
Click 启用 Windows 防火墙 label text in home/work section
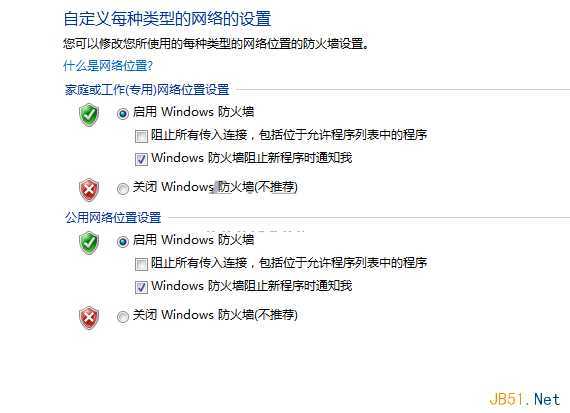pyautogui.click(x=193, y=111)
